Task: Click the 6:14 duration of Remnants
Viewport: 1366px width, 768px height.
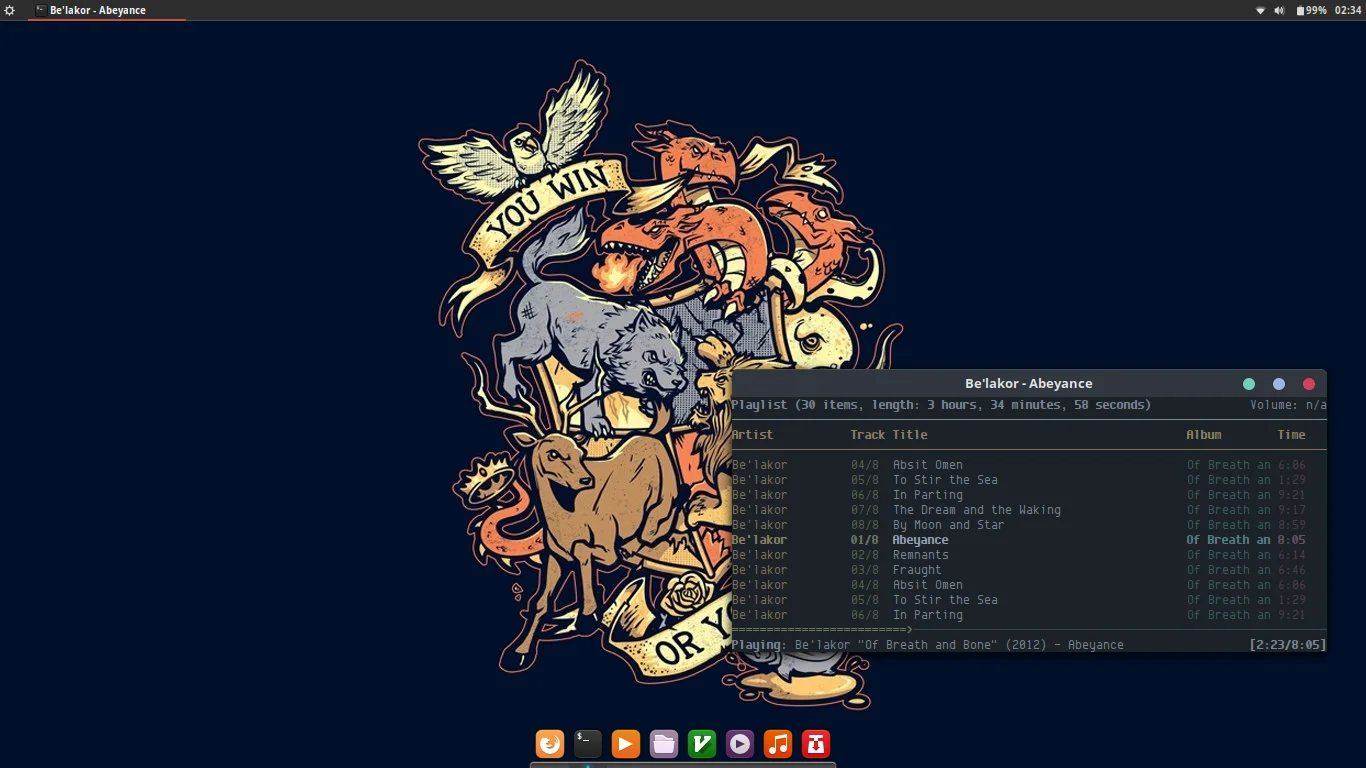Action: click(1291, 555)
